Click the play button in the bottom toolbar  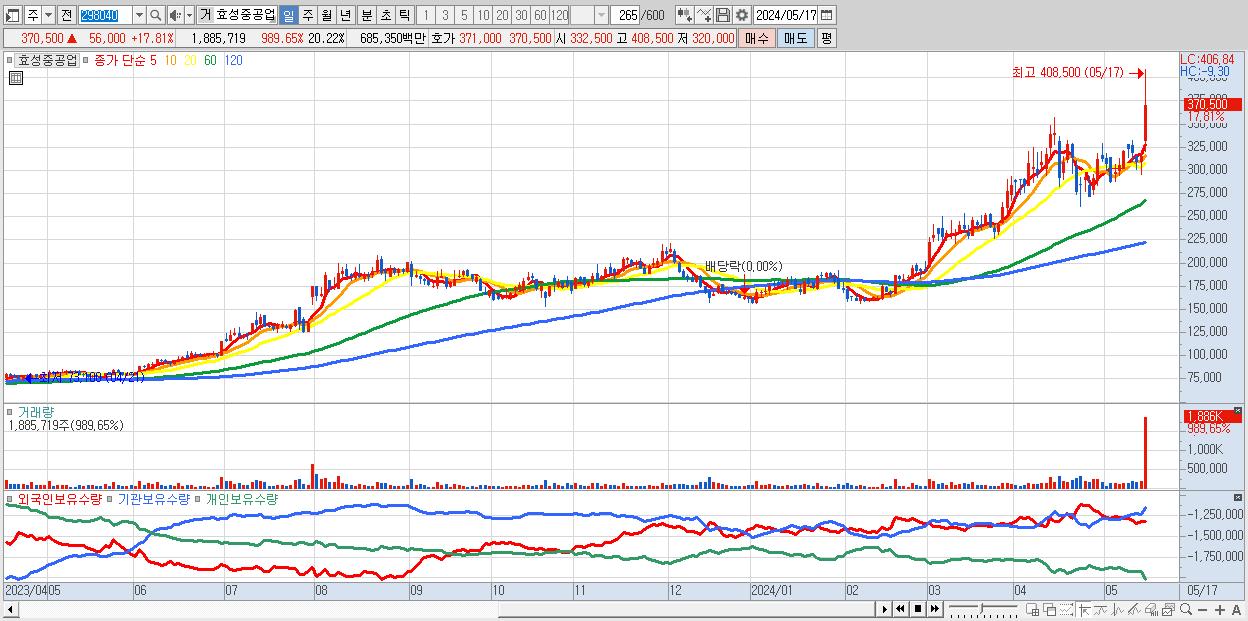[884, 609]
